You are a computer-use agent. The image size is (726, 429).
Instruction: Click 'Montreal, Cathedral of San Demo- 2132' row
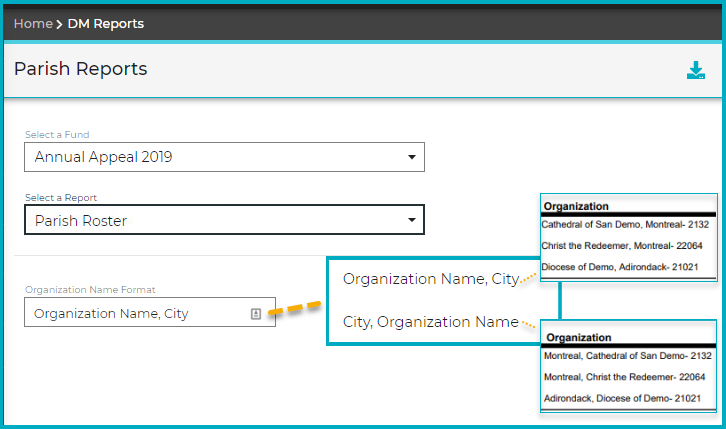[627, 356]
